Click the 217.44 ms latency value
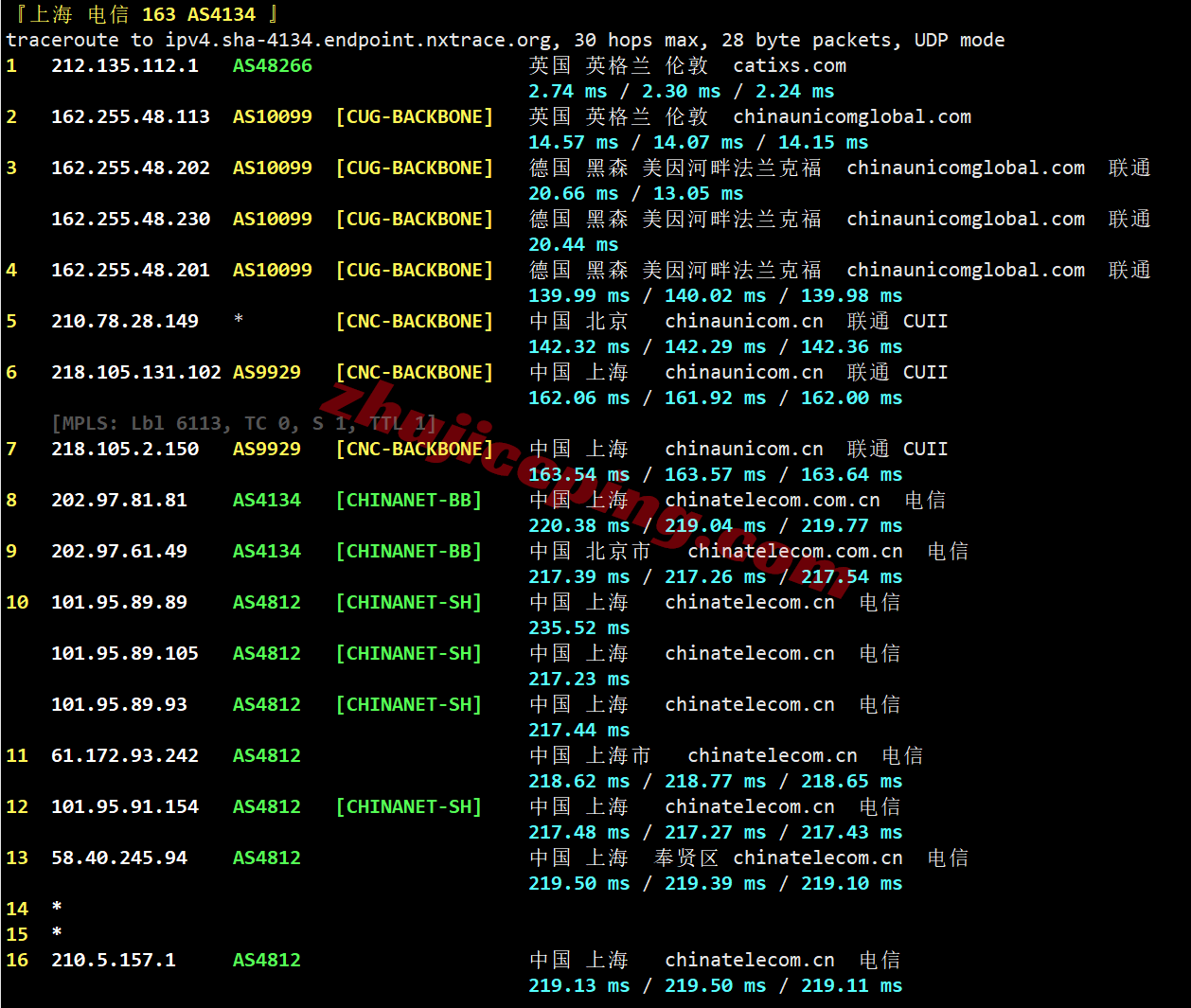The image size is (1191, 1008). (579, 730)
